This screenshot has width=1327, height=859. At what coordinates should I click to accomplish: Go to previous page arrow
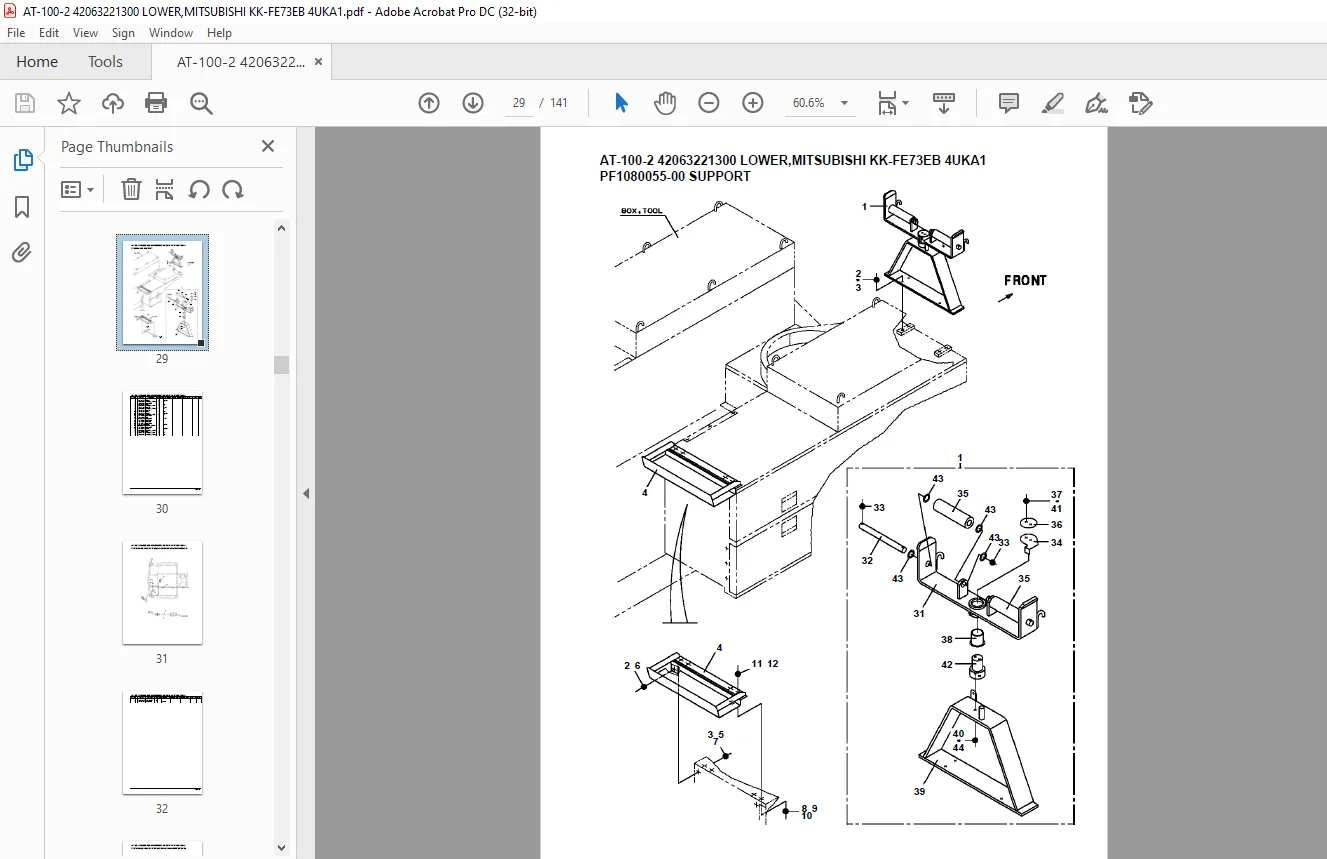[429, 103]
